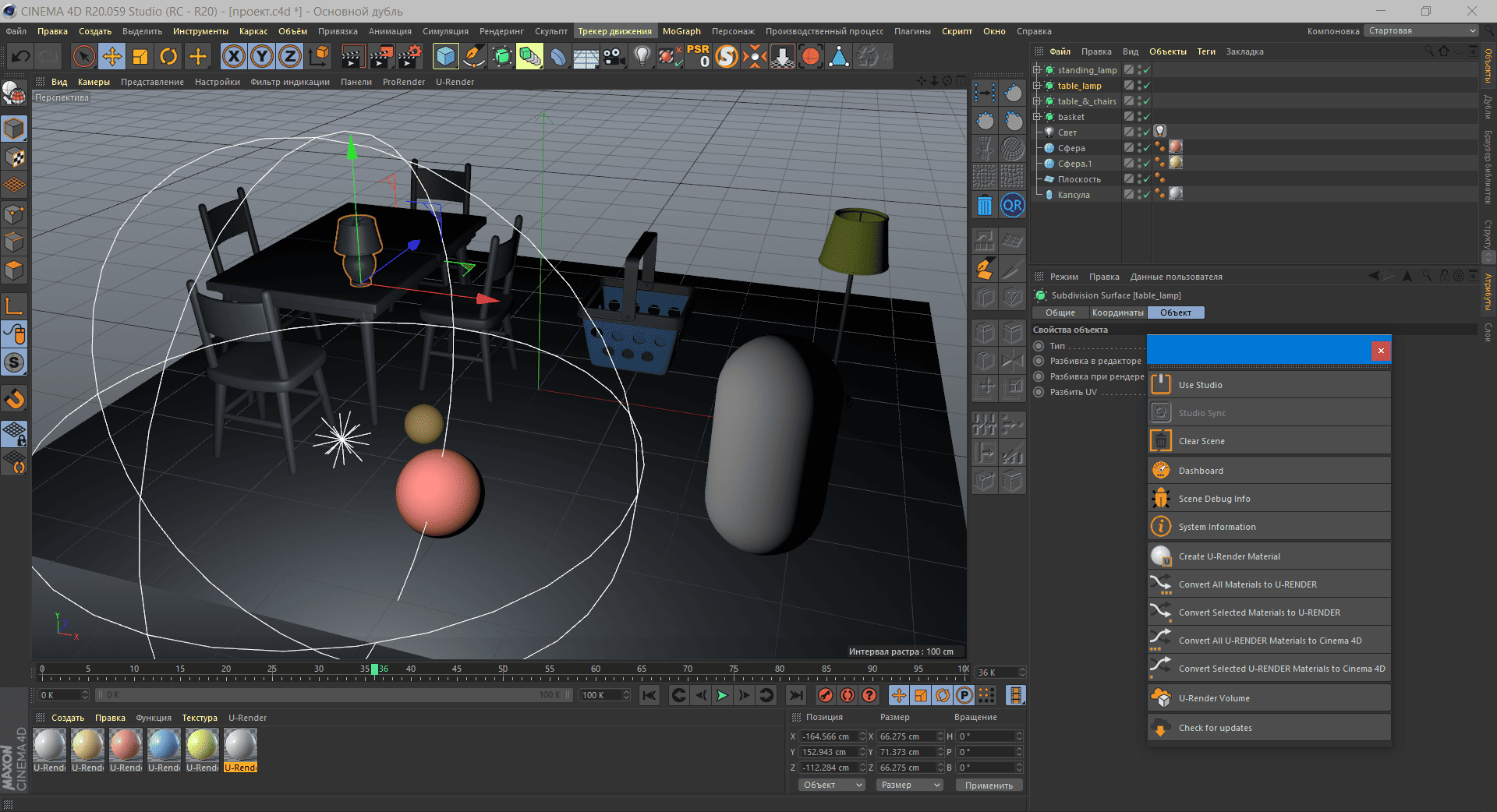
Task: Select Сфера.1 in object manager
Action: (1074, 164)
